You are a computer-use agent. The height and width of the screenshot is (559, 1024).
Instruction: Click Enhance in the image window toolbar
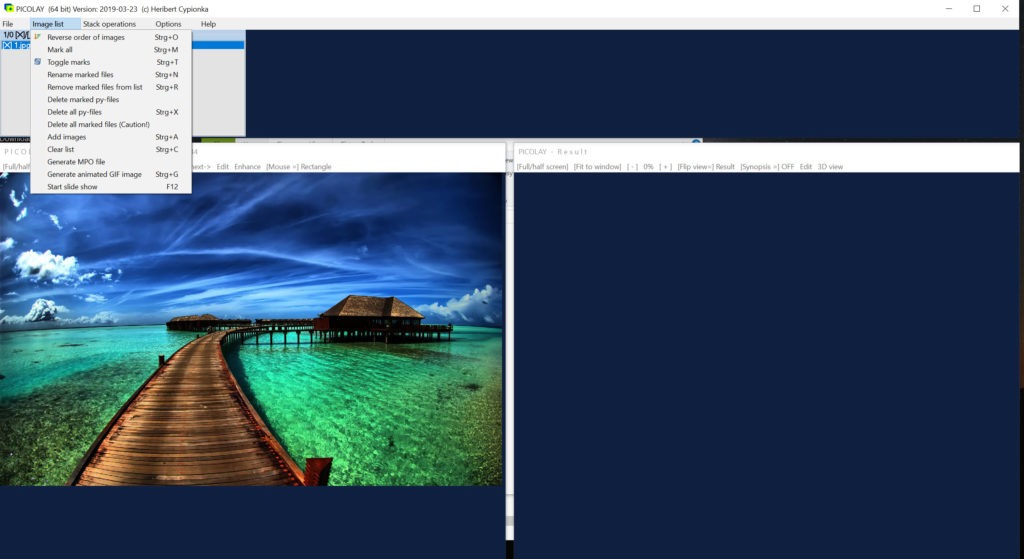pyautogui.click(x=248, y=167)
